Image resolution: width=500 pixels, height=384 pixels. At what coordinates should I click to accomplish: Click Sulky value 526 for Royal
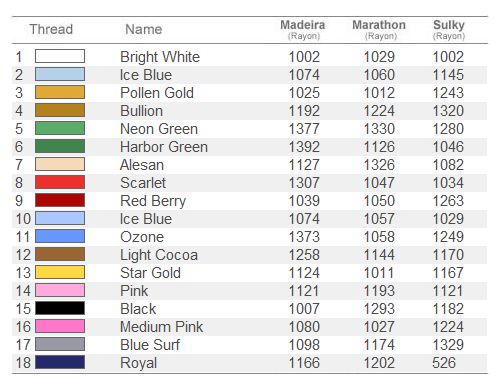444,363
